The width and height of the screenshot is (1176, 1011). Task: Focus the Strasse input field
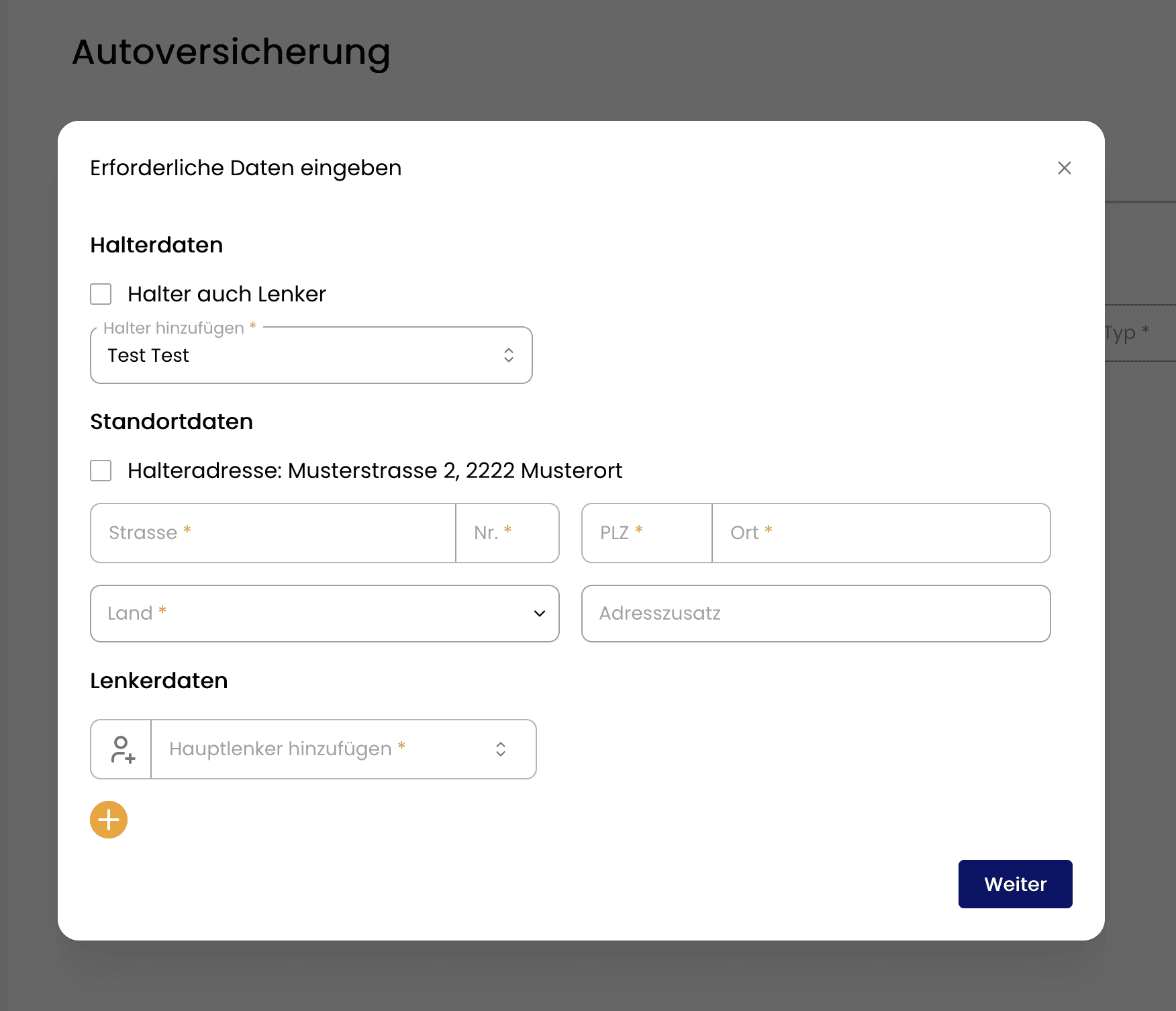click(273, 533)
